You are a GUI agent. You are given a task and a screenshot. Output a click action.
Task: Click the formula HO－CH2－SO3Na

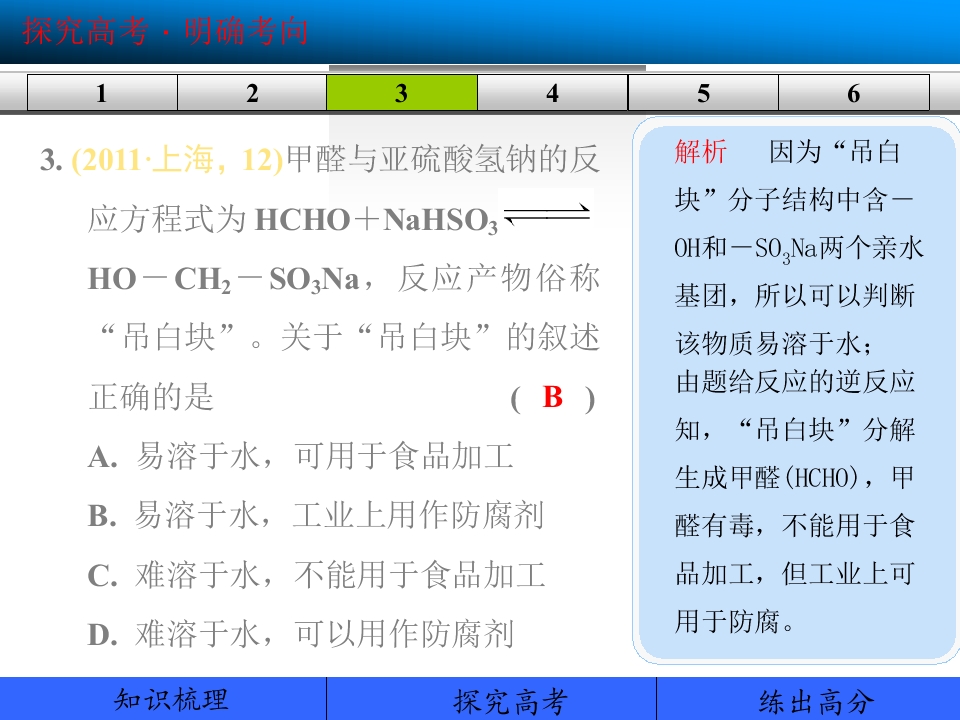point(223,279)
